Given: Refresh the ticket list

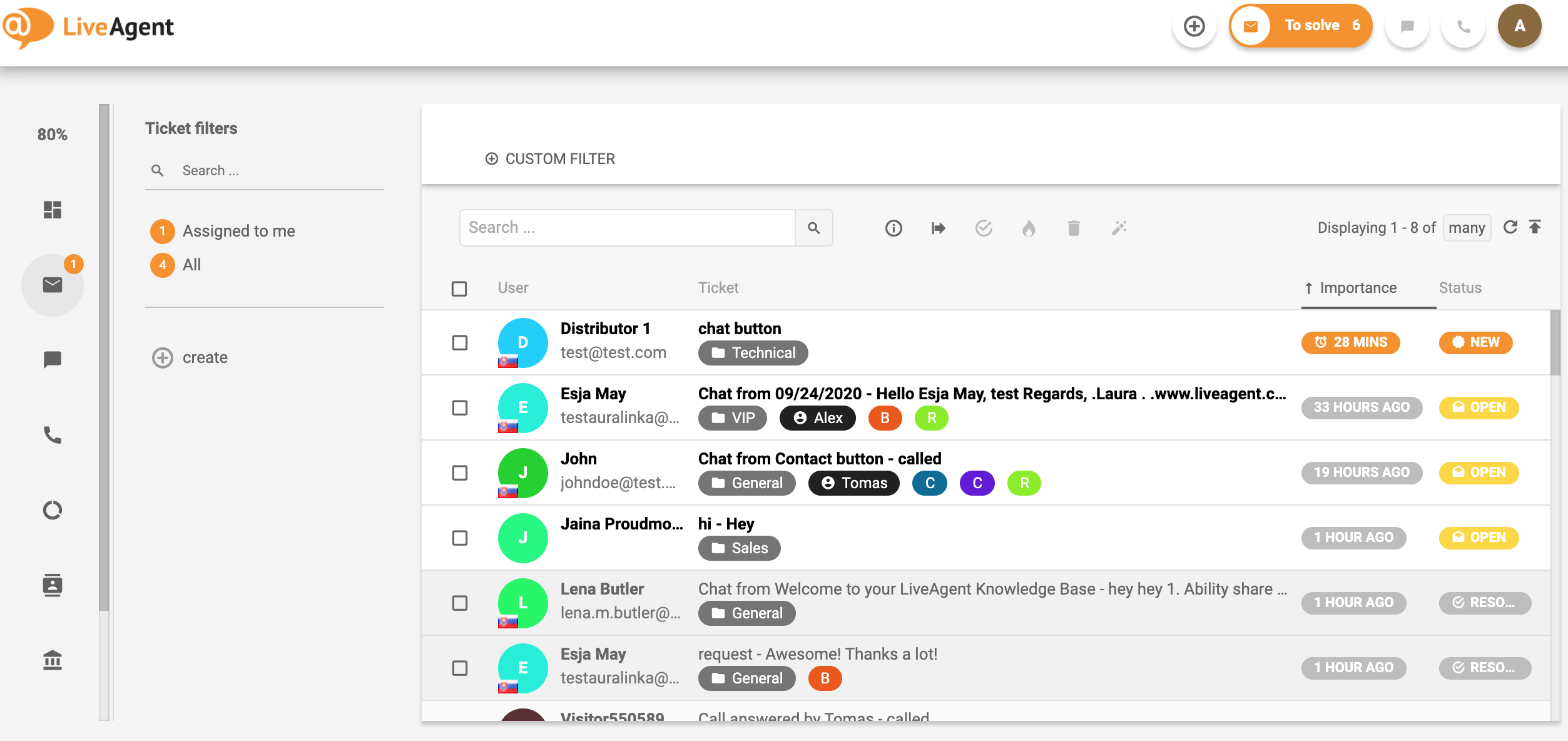Looking at the screenshot, I should pyautogui.click(x=1511, y=227).
